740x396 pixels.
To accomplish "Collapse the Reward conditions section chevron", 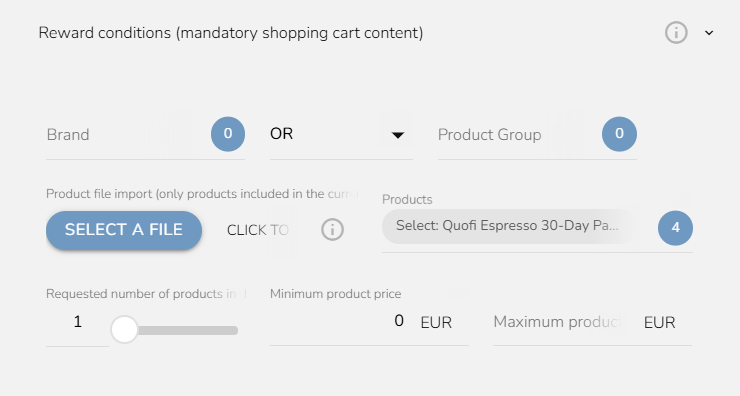I will [709, 33].
